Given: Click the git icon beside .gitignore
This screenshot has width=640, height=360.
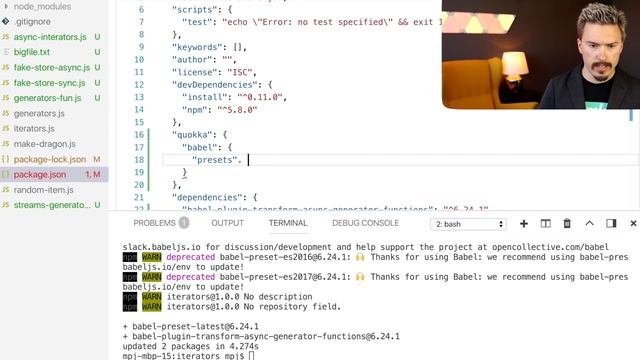Looking at the screenshot, I should 5,21.
